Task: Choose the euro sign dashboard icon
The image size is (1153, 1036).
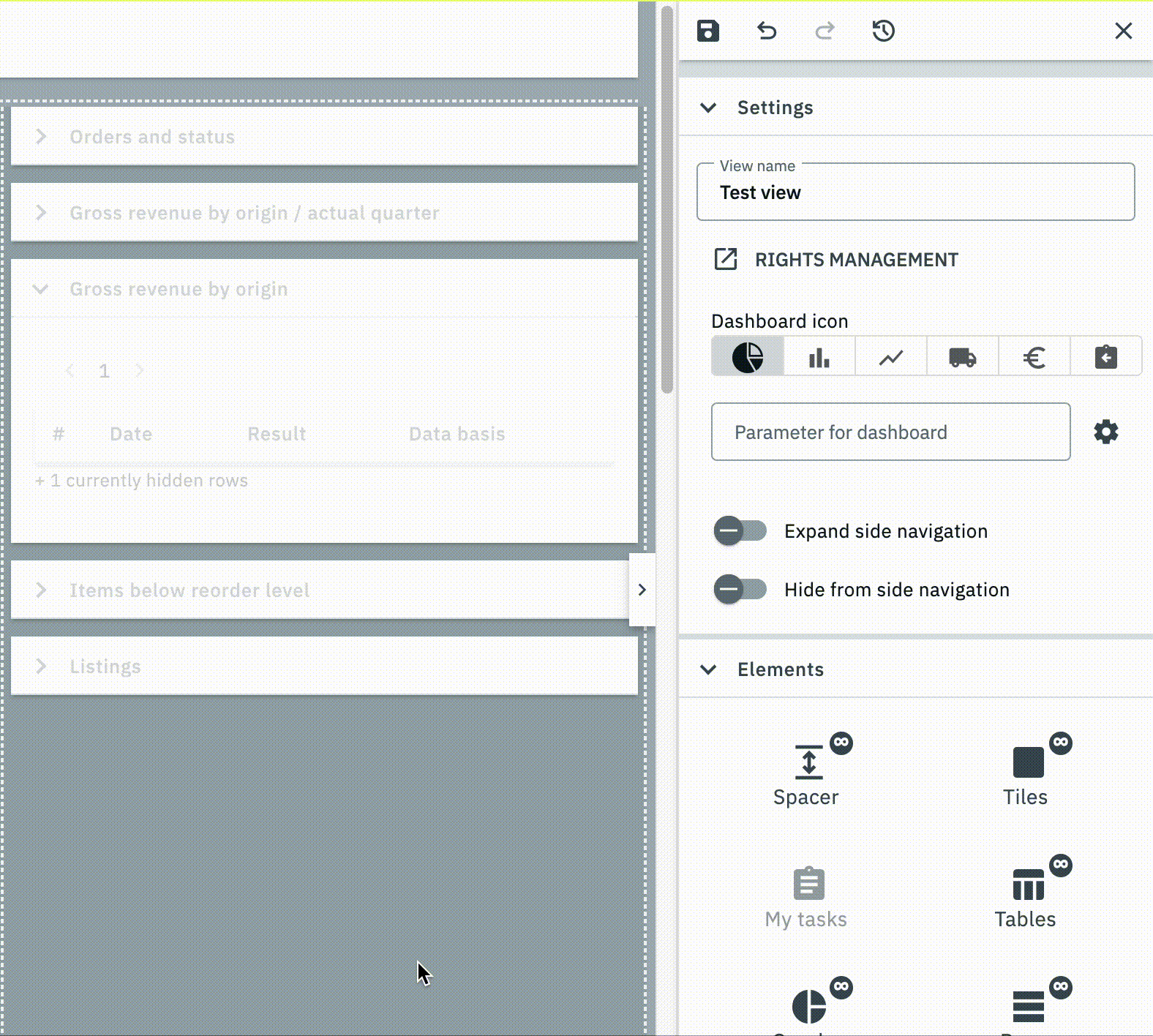Action: 1034,358
